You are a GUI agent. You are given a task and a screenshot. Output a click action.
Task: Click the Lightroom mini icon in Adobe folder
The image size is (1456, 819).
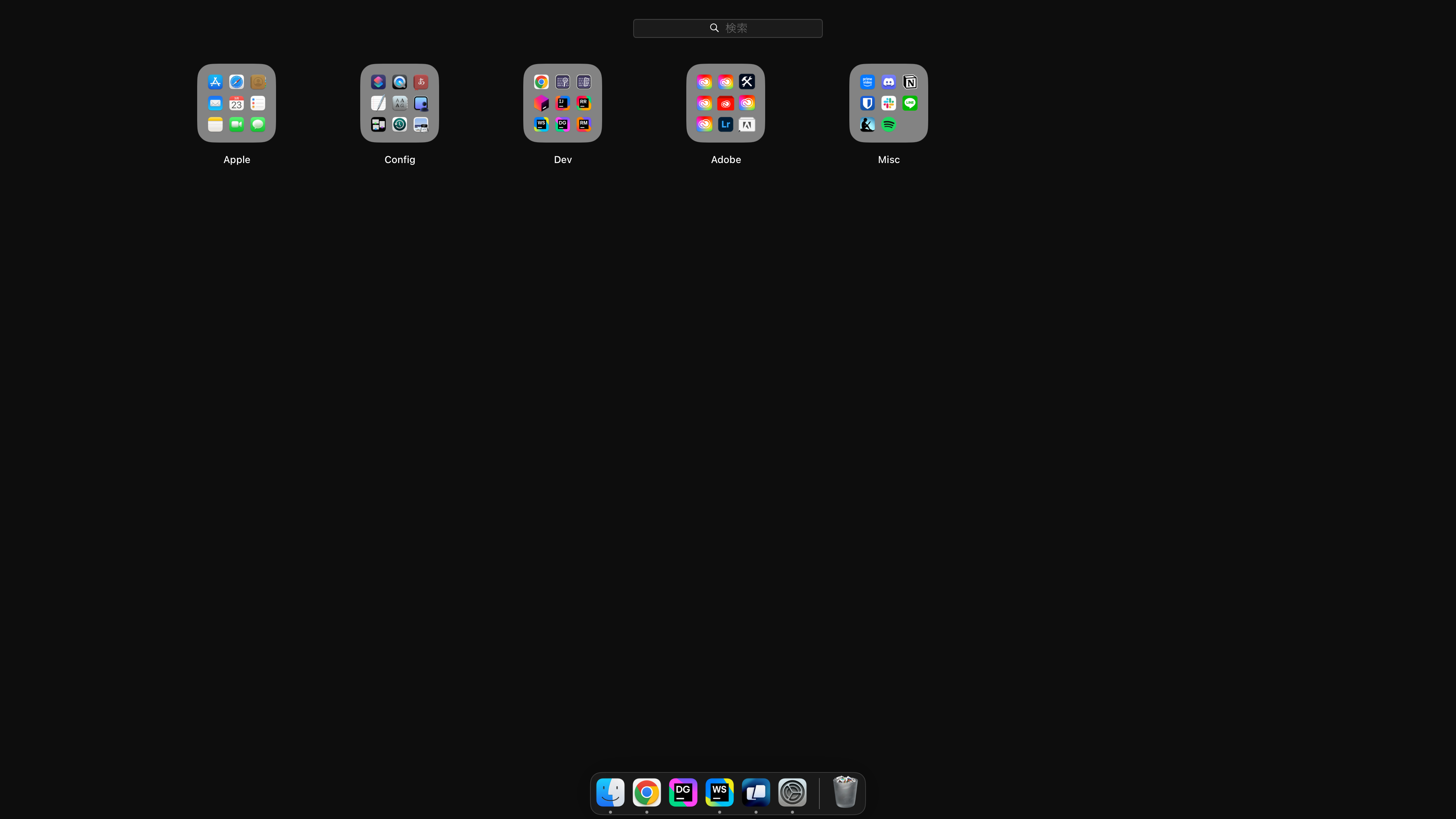click(x=726, y=124)
